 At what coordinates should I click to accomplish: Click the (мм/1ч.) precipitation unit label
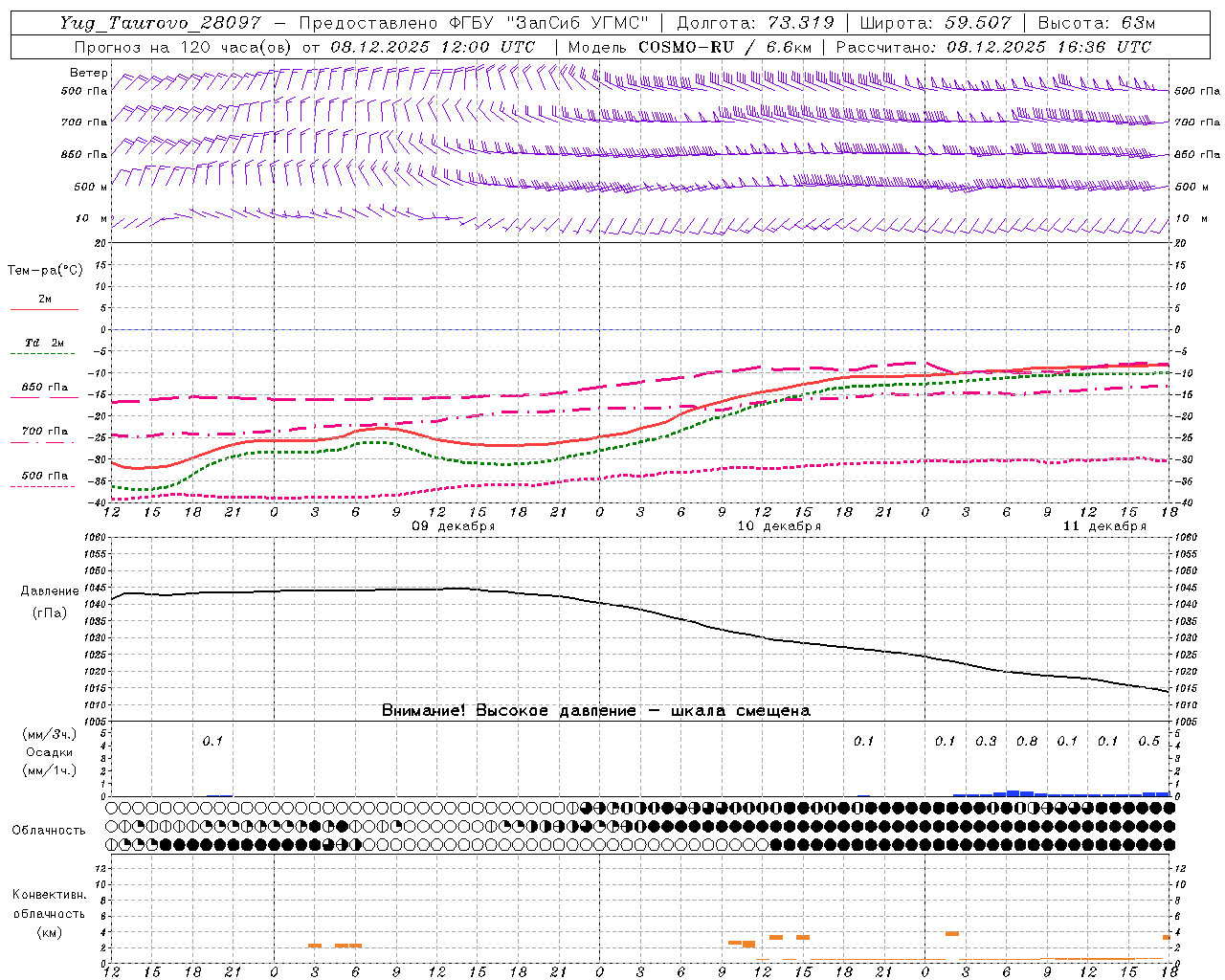pyautogui.click(x=50, y=770)
